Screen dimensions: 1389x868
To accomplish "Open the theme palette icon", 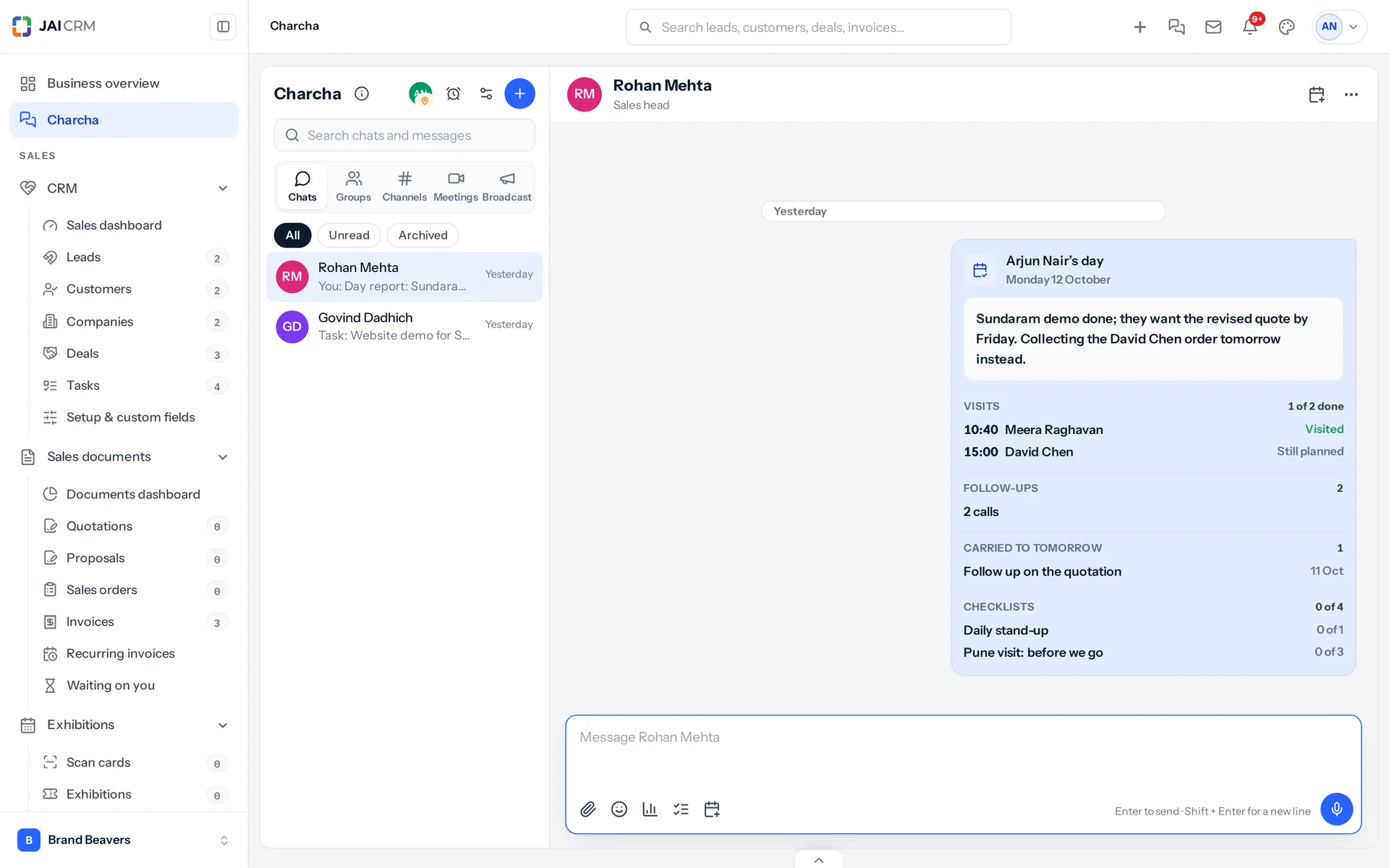I will (1286, 27).
